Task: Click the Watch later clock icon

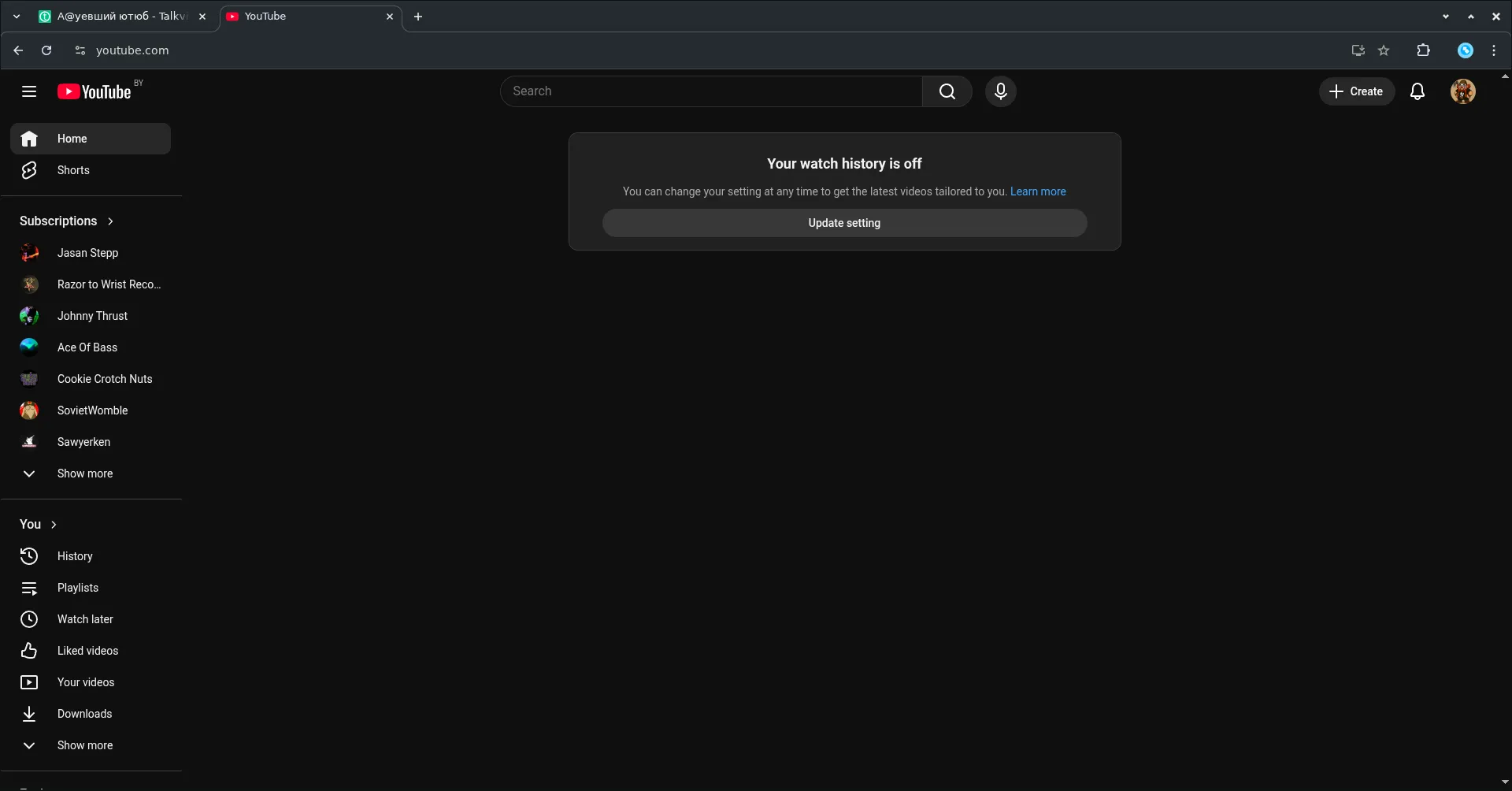Action: click(29, 619)
